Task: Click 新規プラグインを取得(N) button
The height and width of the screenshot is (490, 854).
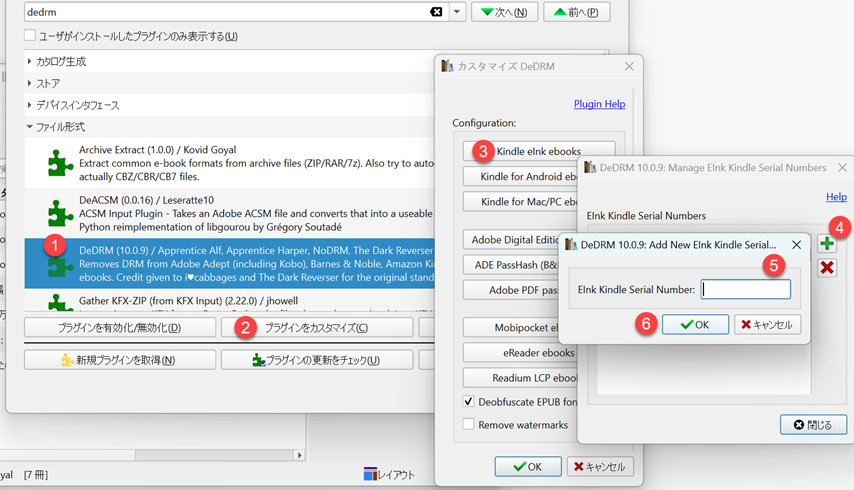Action: coord(120,360)
